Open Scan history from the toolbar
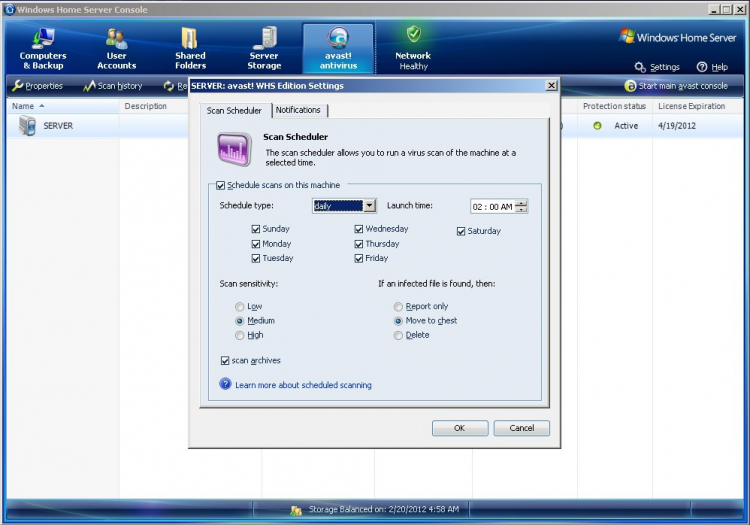 pos(113,86)
